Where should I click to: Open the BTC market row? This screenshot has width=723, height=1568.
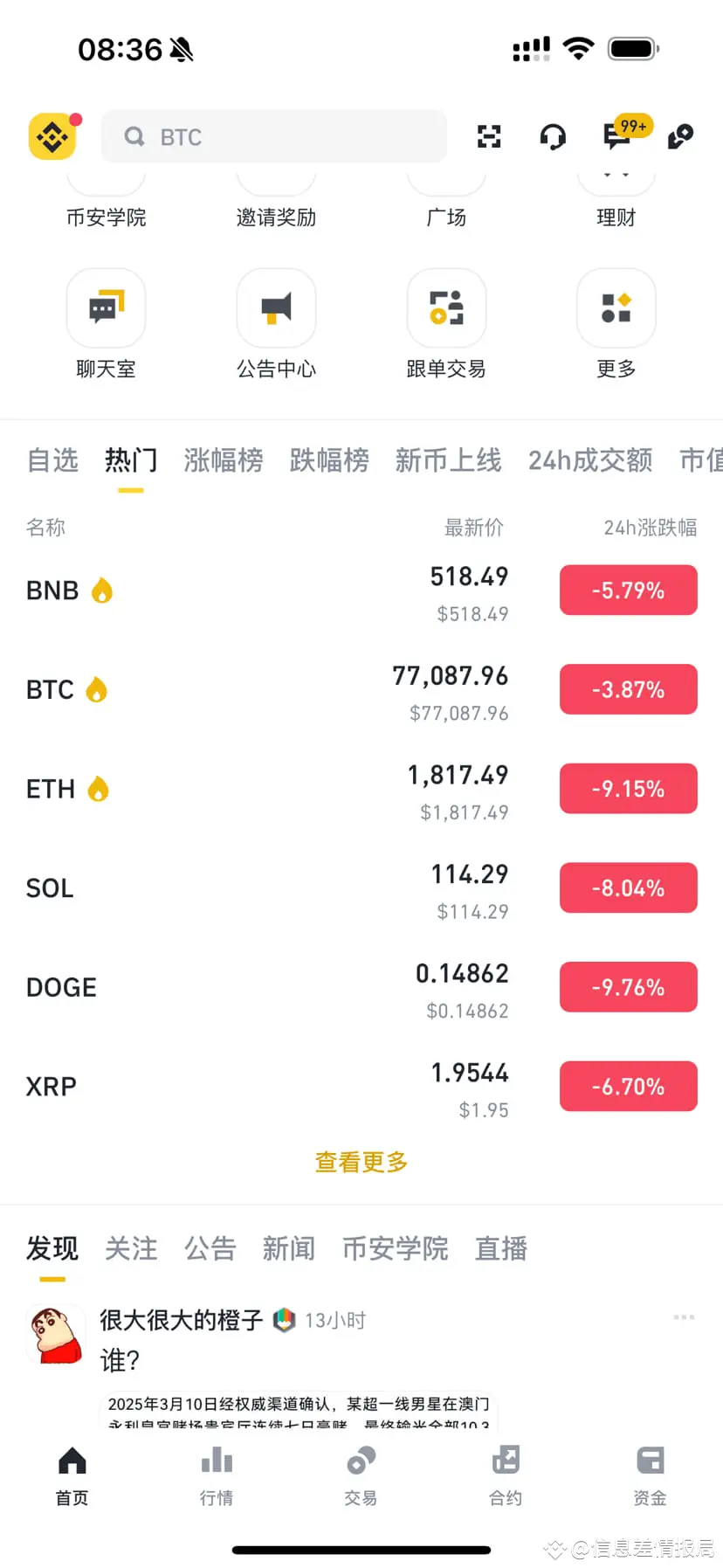click(x=361, y=690)
